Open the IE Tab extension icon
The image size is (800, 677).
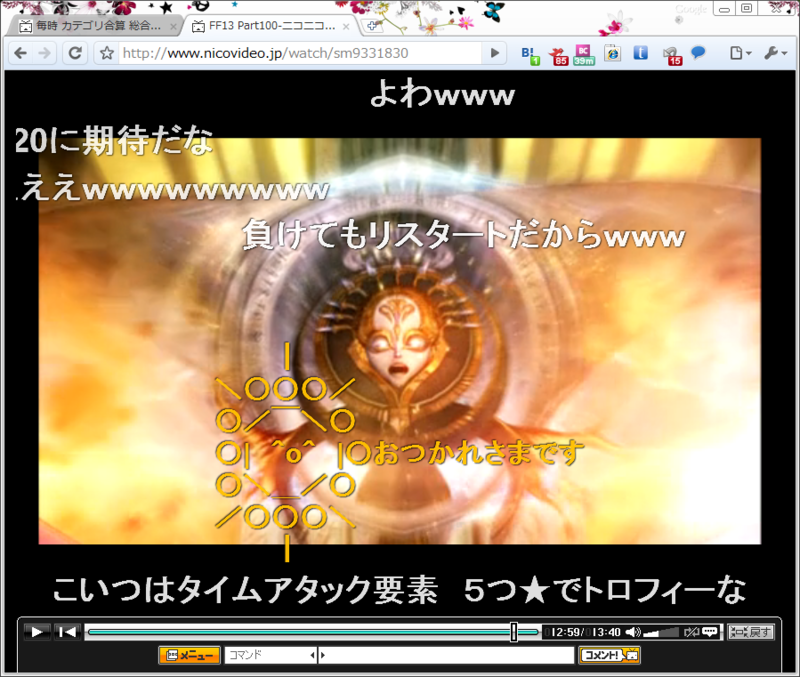612,54
